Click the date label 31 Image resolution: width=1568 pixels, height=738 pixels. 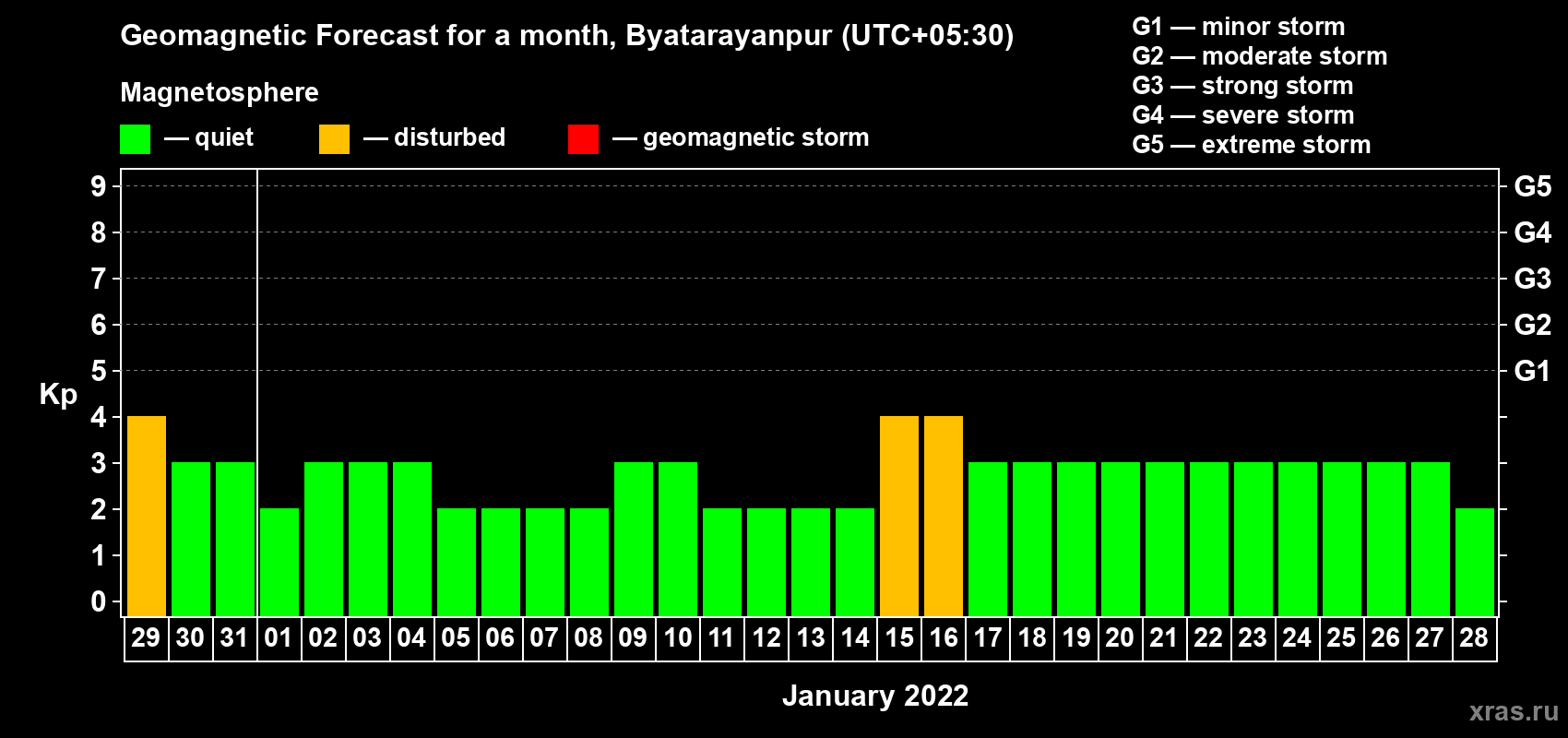(234, 637)
